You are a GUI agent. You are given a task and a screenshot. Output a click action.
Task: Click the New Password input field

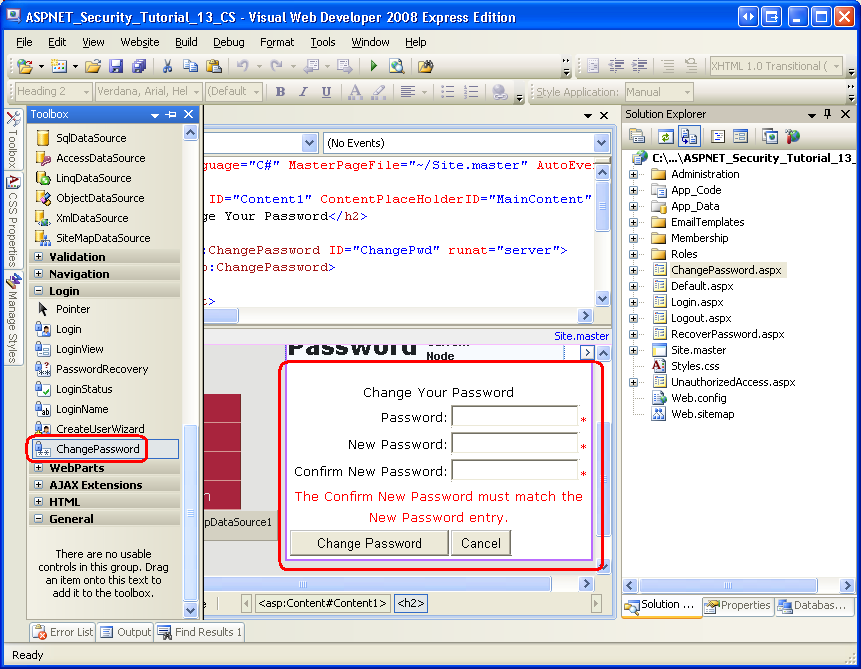[515, 444]
